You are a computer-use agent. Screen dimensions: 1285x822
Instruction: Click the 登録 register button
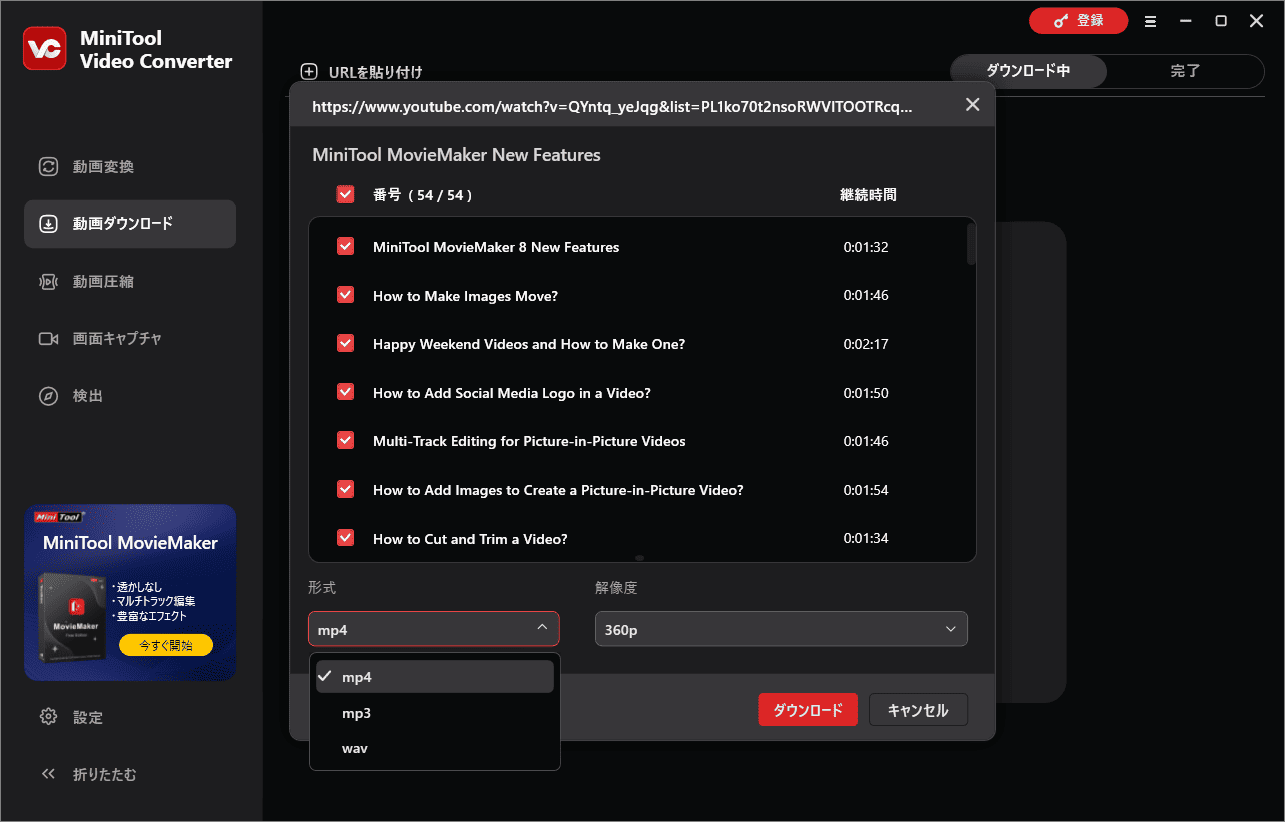click(1078, 21)
